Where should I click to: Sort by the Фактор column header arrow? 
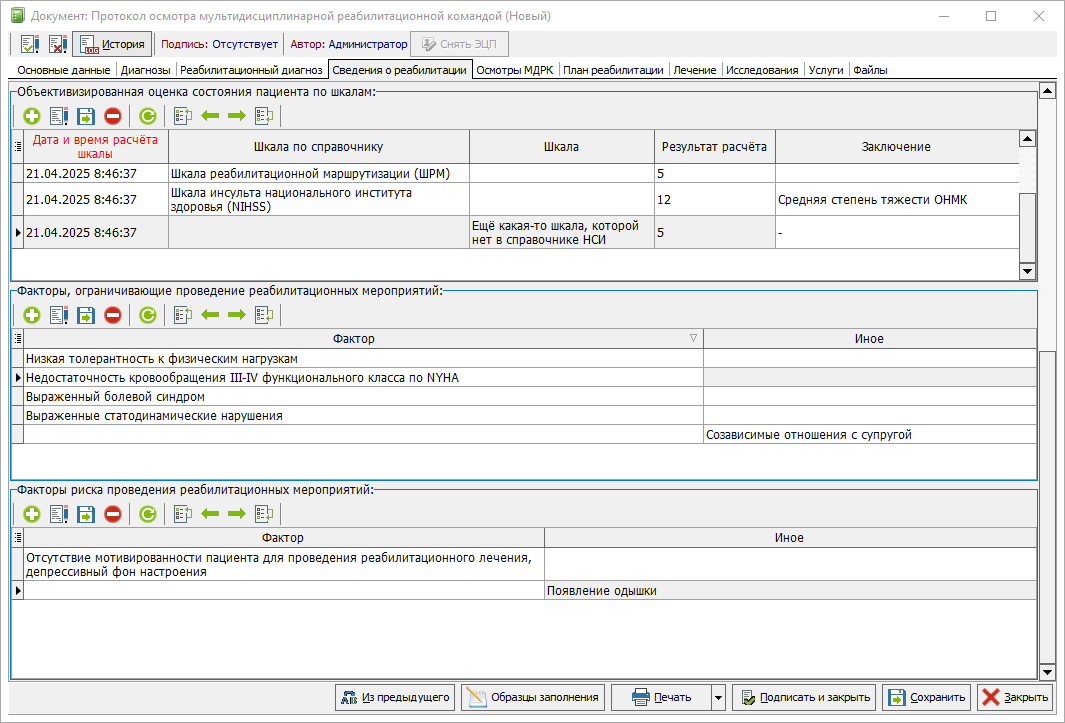pos(693,338)
